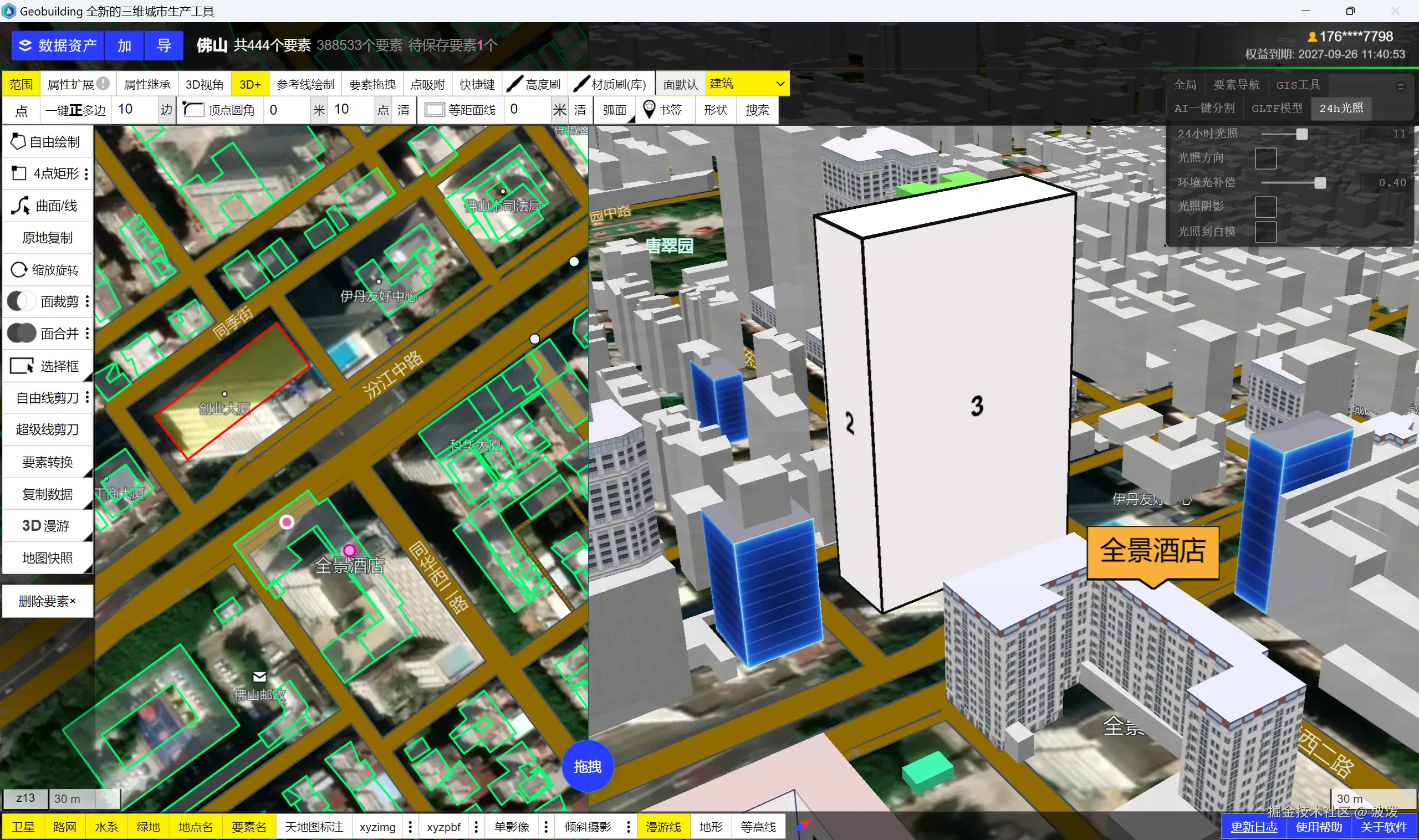Enable the light direction checkbox
Viewport: 1419px width, 840px height.
pos(1265,158)
